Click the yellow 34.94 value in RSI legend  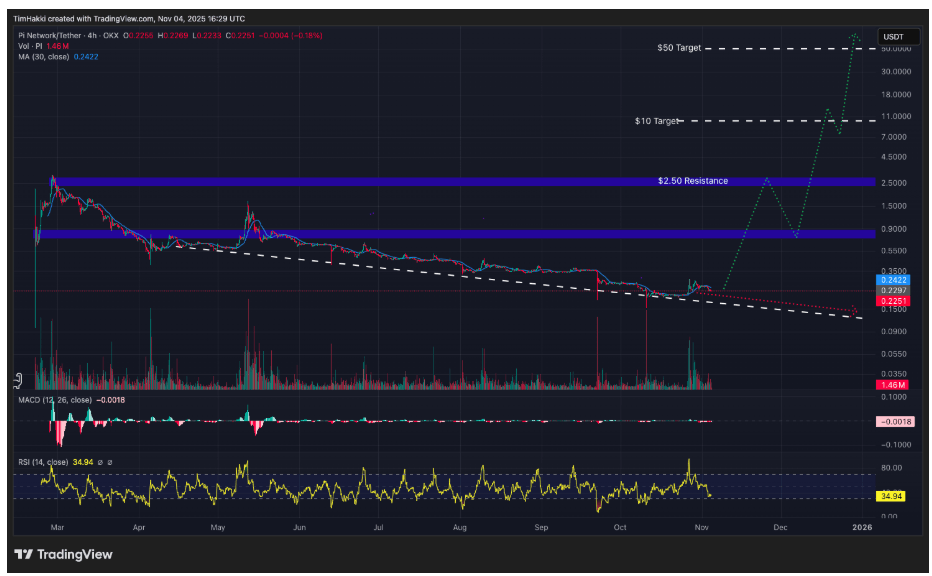(83, 462)
